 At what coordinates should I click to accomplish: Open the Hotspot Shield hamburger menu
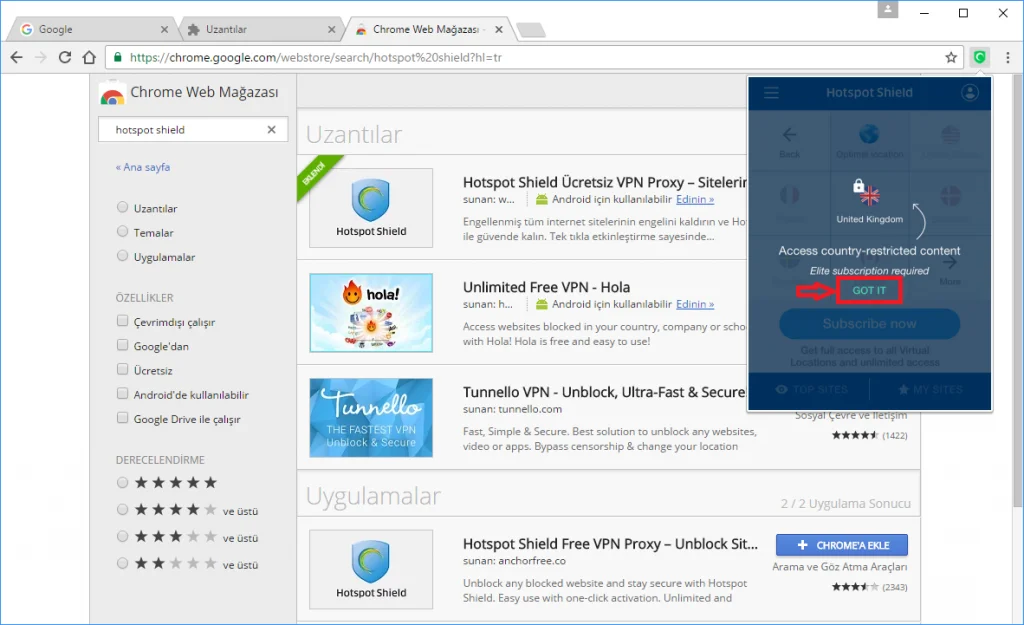click(x=771, y=93)
